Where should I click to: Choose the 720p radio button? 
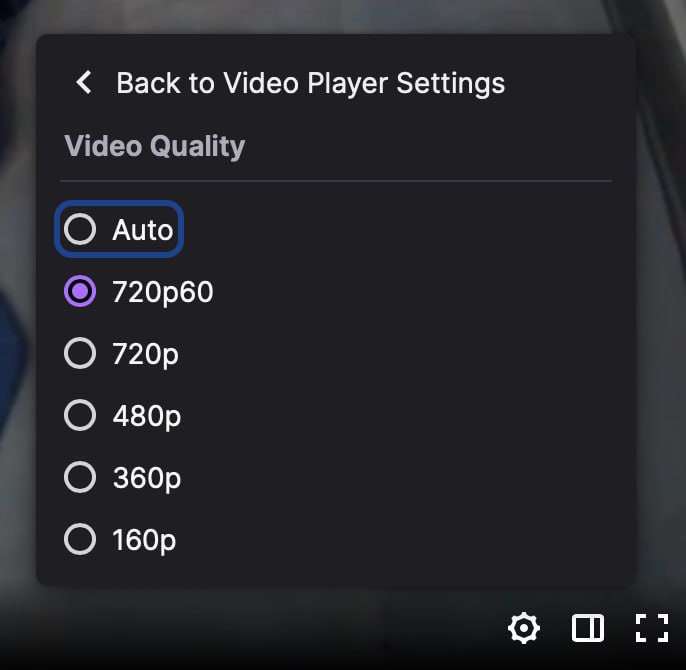[x=80, y=353]
